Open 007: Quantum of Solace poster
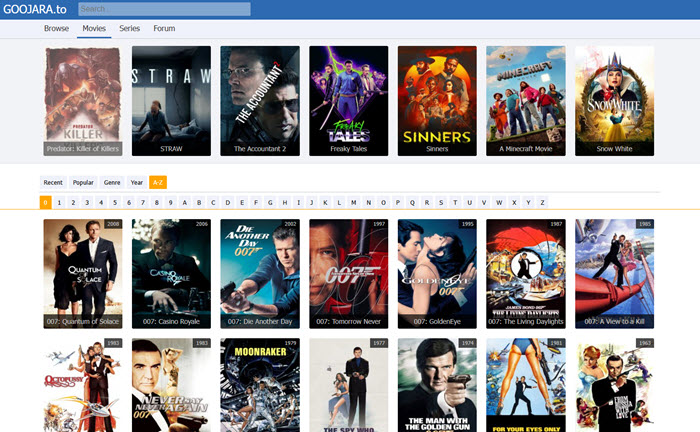 click(83, 274)
